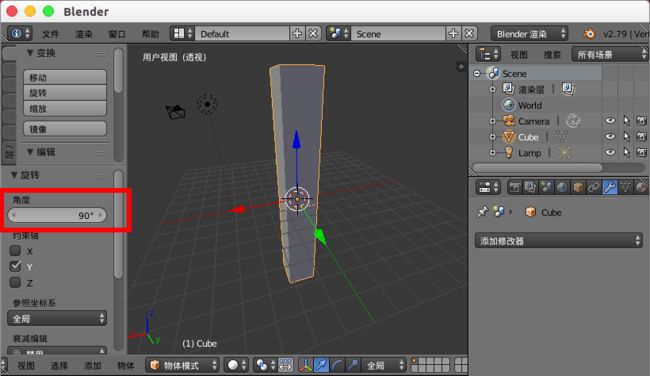Click the Blender logo icon

point(589,34)
